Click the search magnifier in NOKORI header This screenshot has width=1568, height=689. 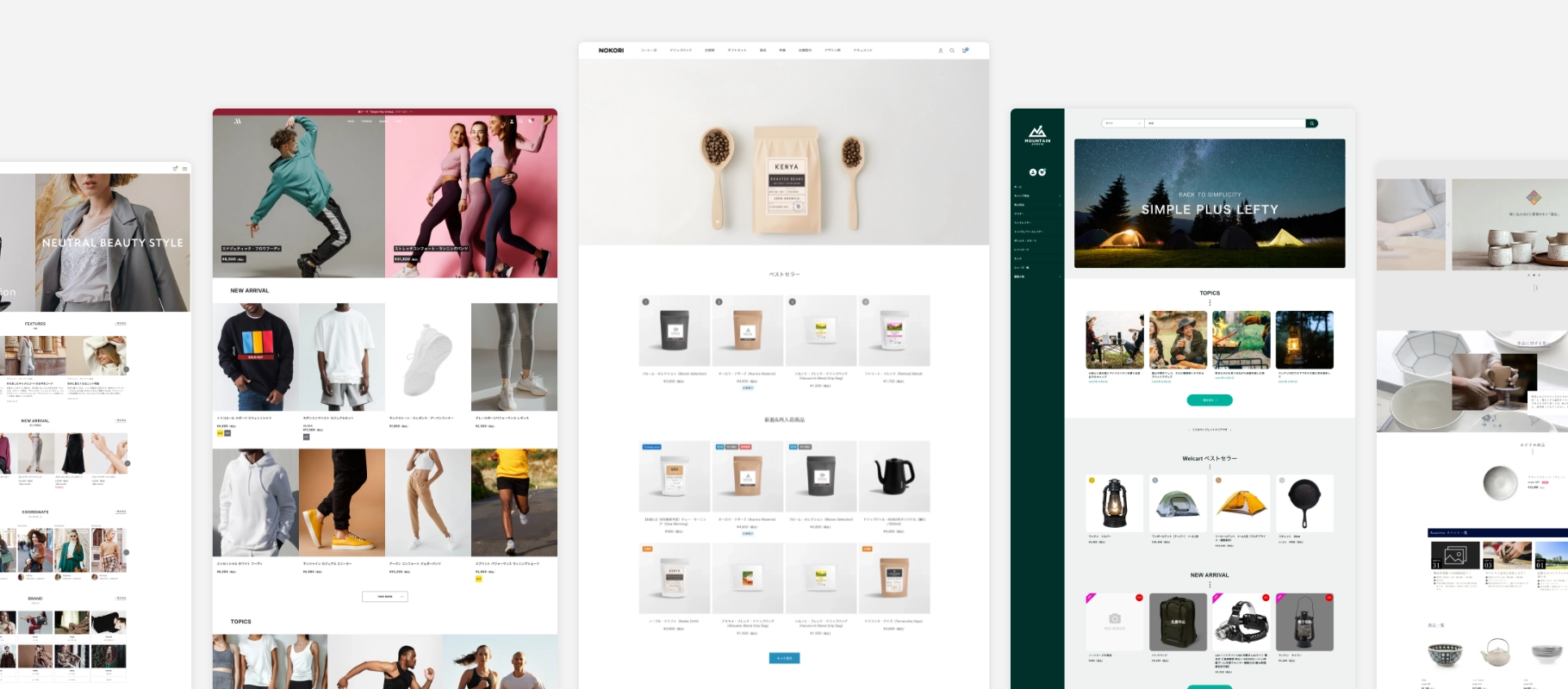pyautogui.click(x=952, y=51)
